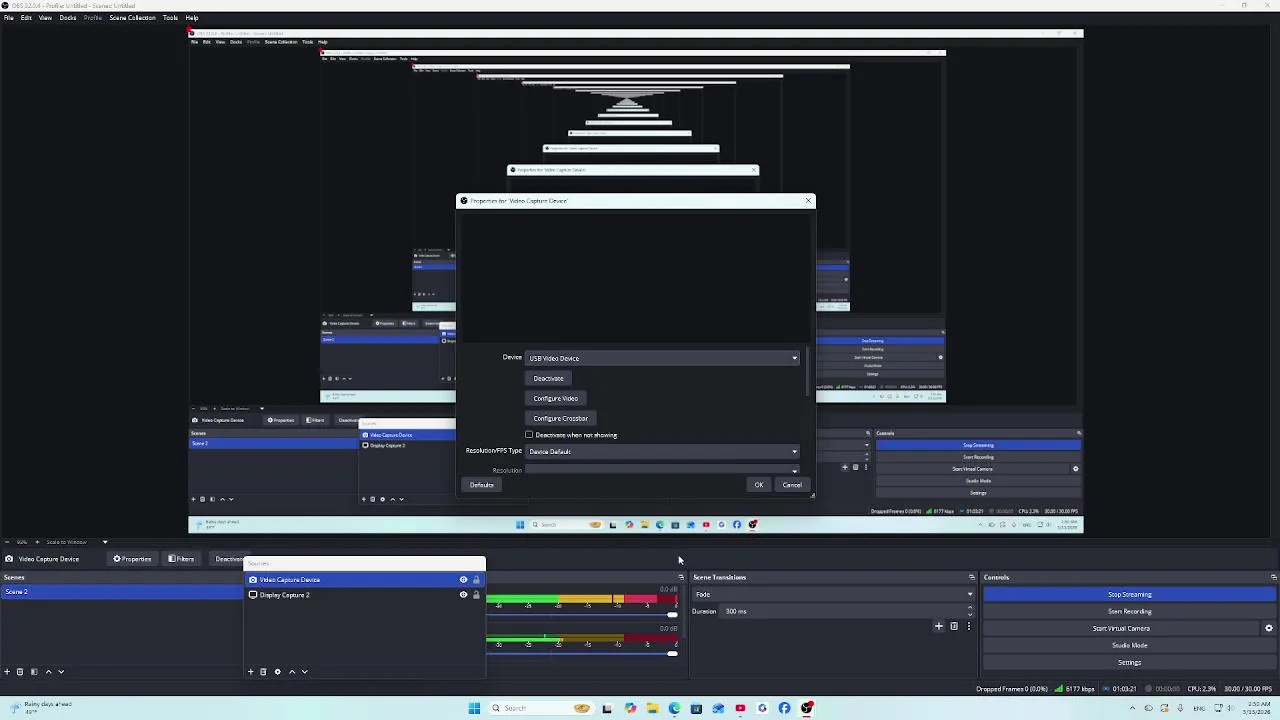Move scene up arrow in Scenes panel

pos(48,672)
